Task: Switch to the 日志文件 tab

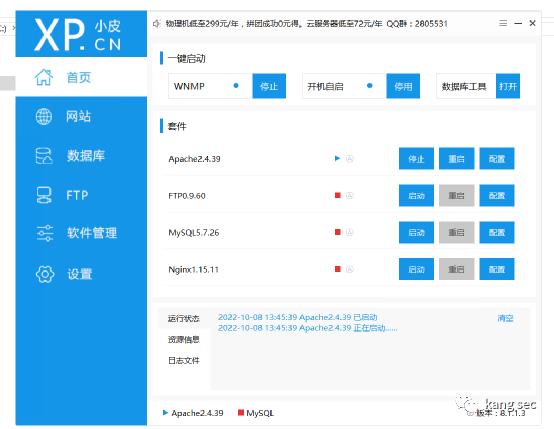Action: tap(184, 360)
